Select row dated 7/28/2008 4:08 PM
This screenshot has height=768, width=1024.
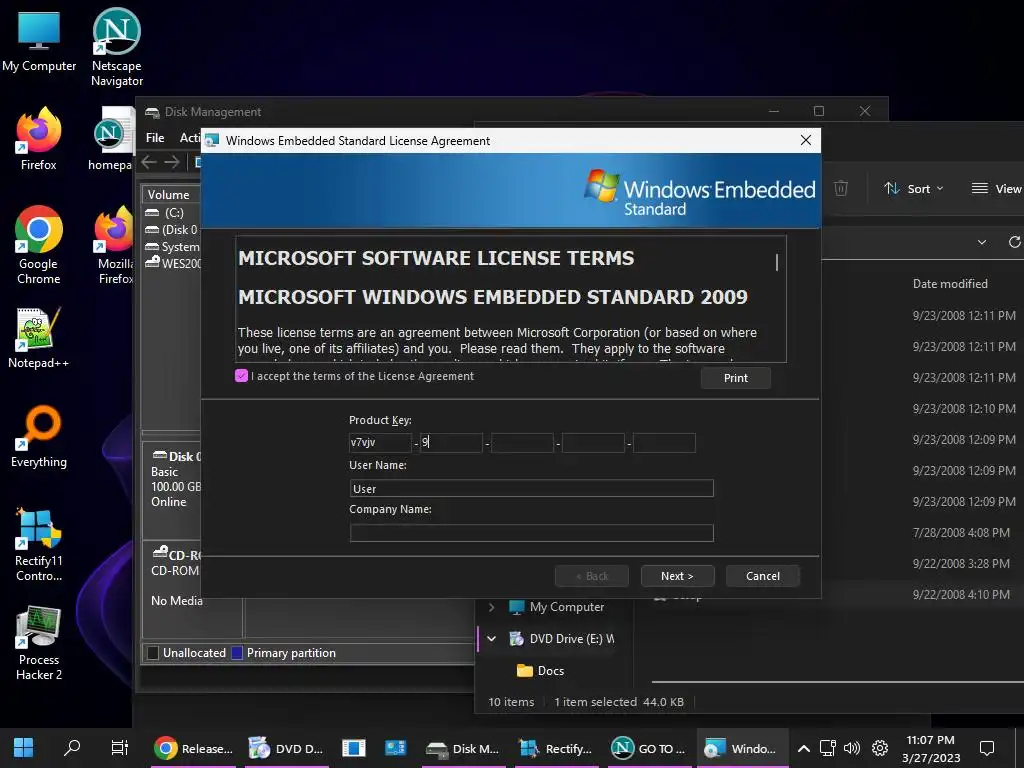(x=961, y=533)
